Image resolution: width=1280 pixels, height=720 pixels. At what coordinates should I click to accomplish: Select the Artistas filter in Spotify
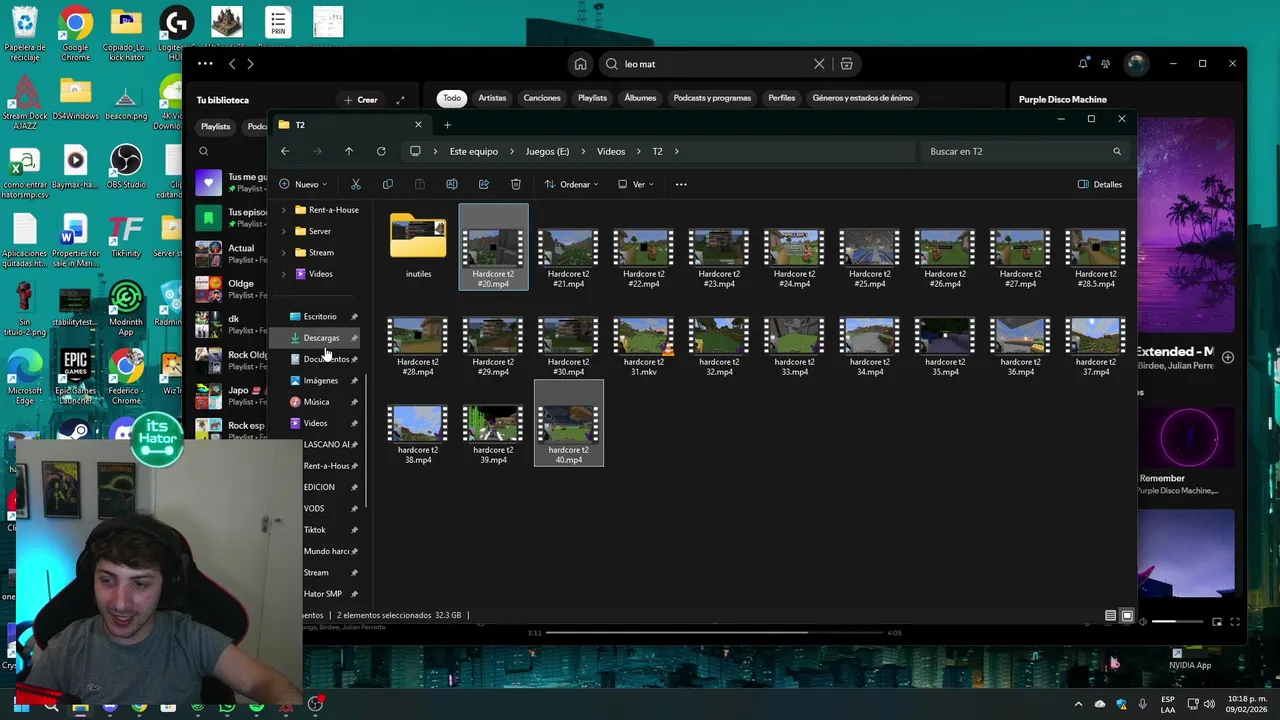tap(492, 98)
